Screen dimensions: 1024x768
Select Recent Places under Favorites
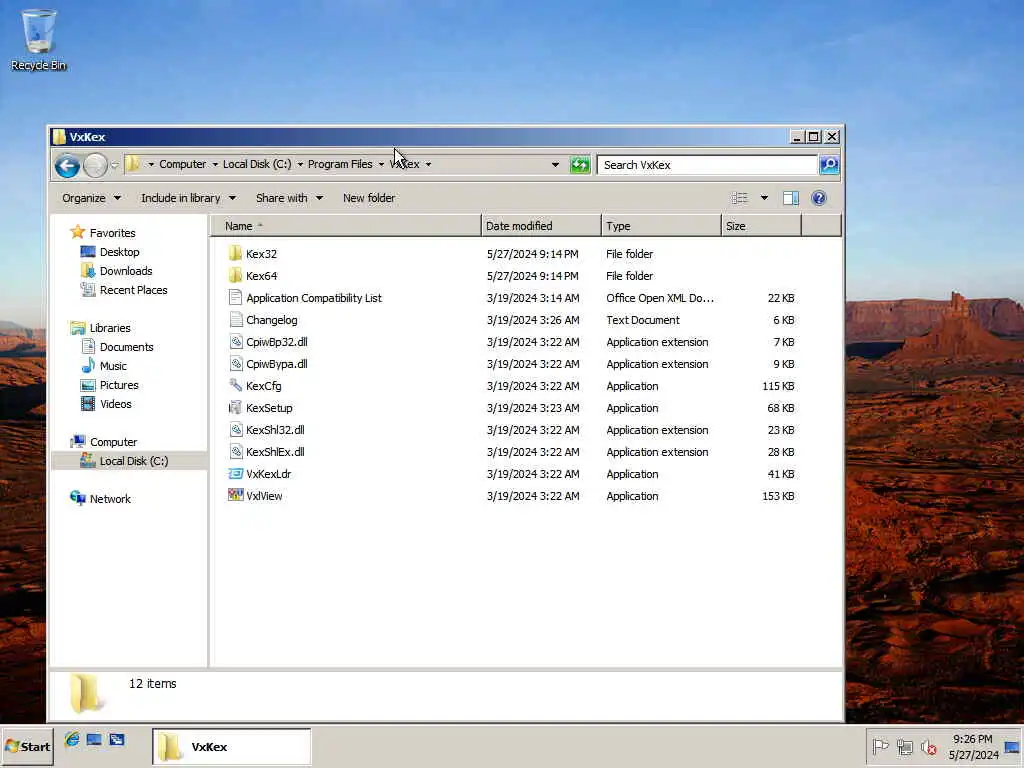[x=124, y=289]
